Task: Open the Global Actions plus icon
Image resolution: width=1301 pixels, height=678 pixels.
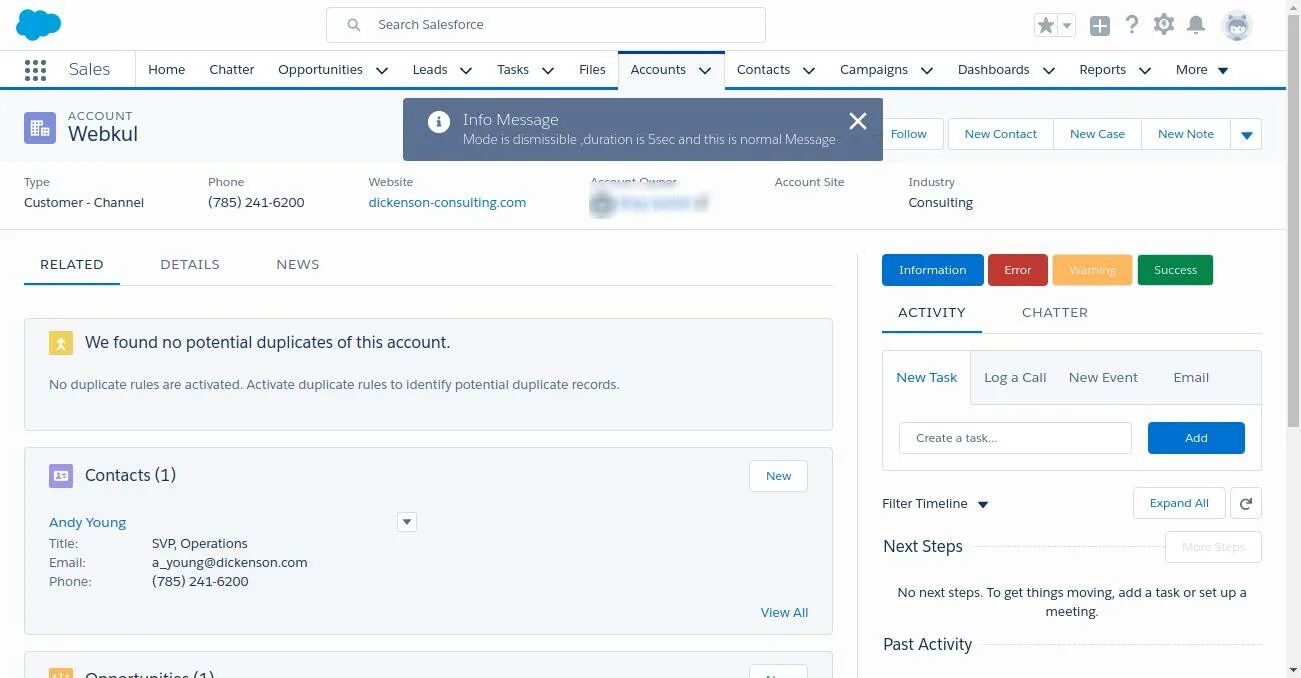Action: [x=1100, y=26]
